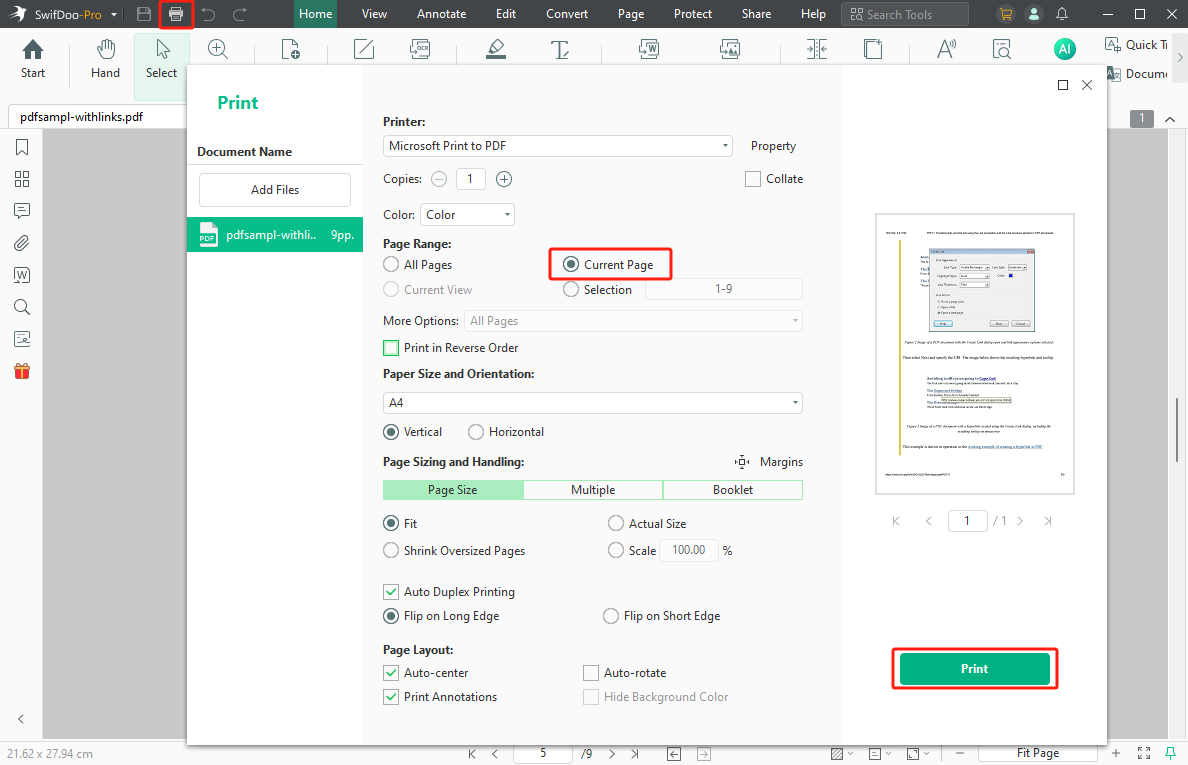Select the Current Page radio button
Screen dimensions: 1188x765
[570, 263]
